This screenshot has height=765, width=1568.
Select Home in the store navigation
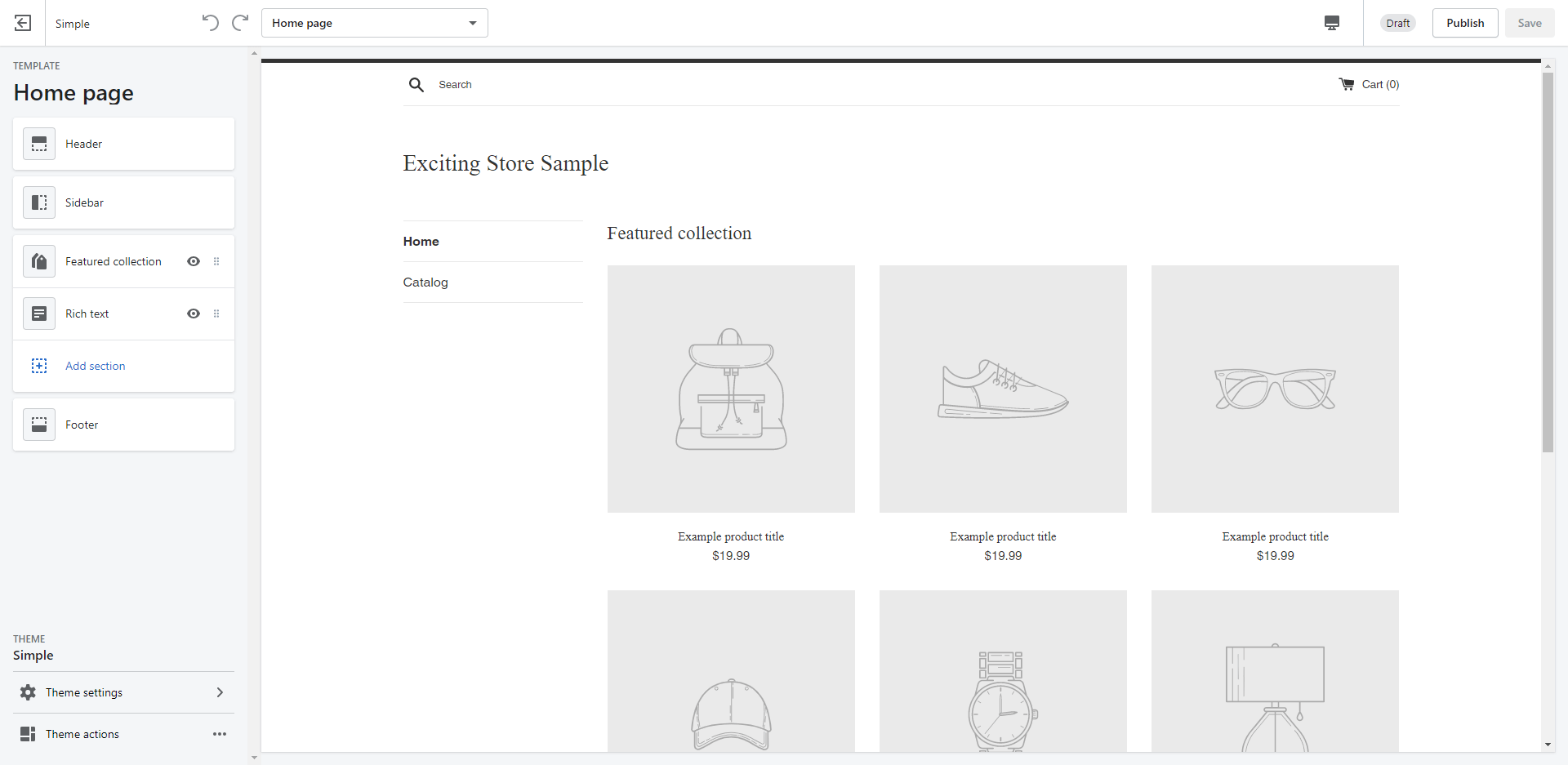[x=421, y=241]
